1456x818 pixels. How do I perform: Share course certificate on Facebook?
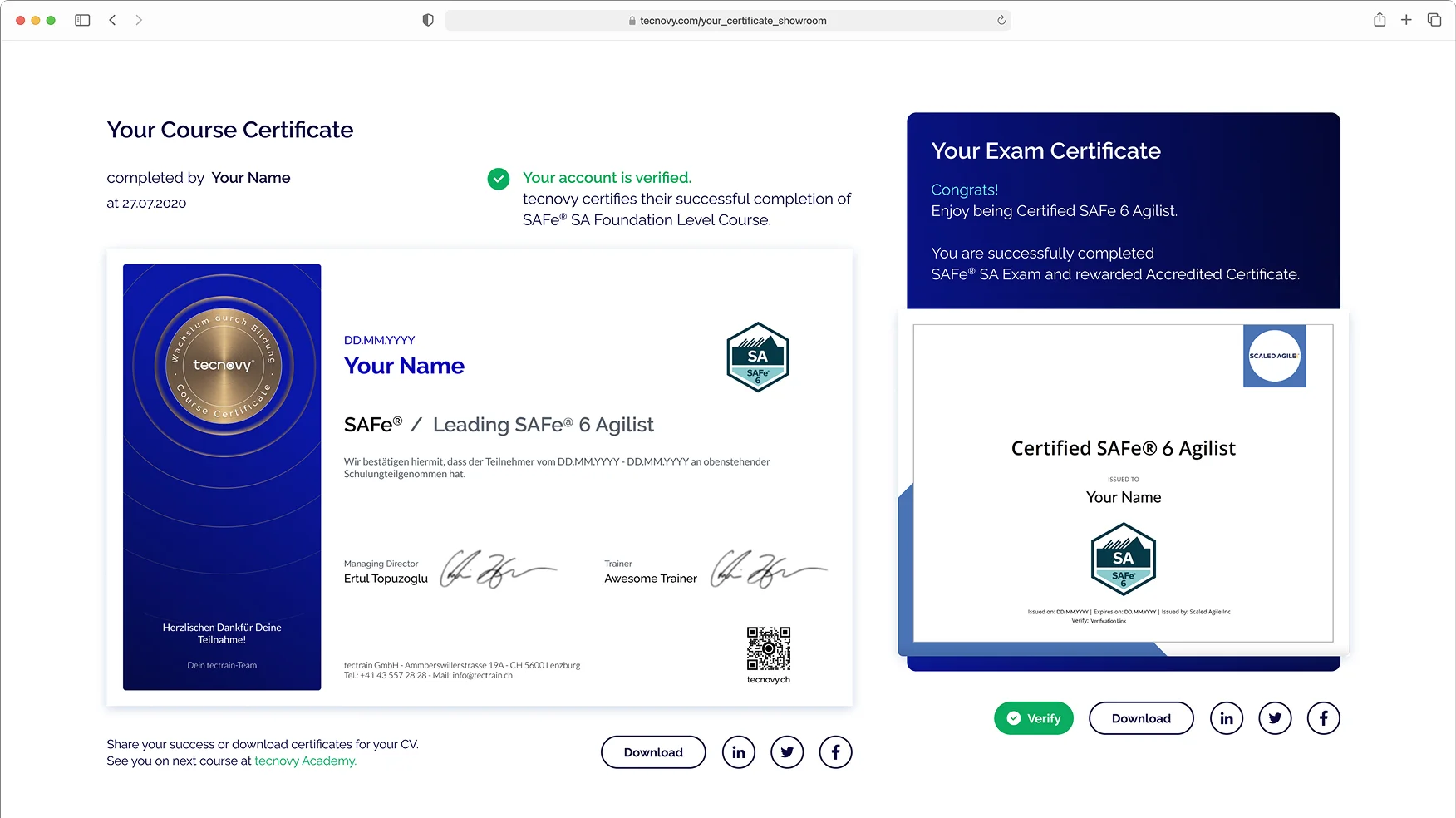[835, 752]
